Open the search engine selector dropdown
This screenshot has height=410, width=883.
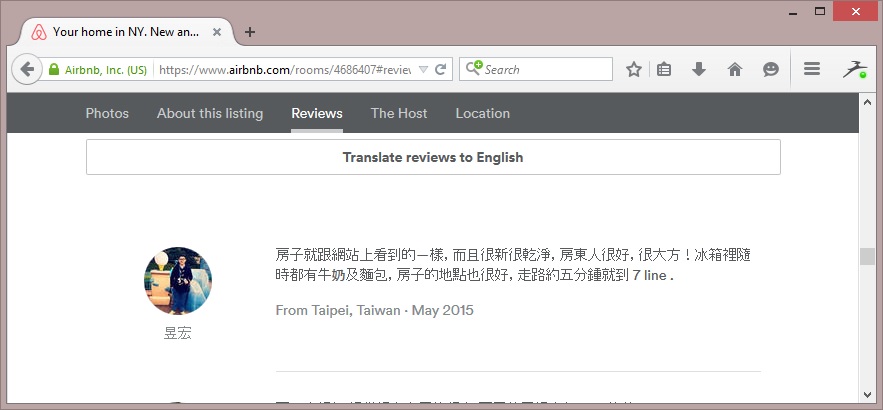(x=474, y=69)
